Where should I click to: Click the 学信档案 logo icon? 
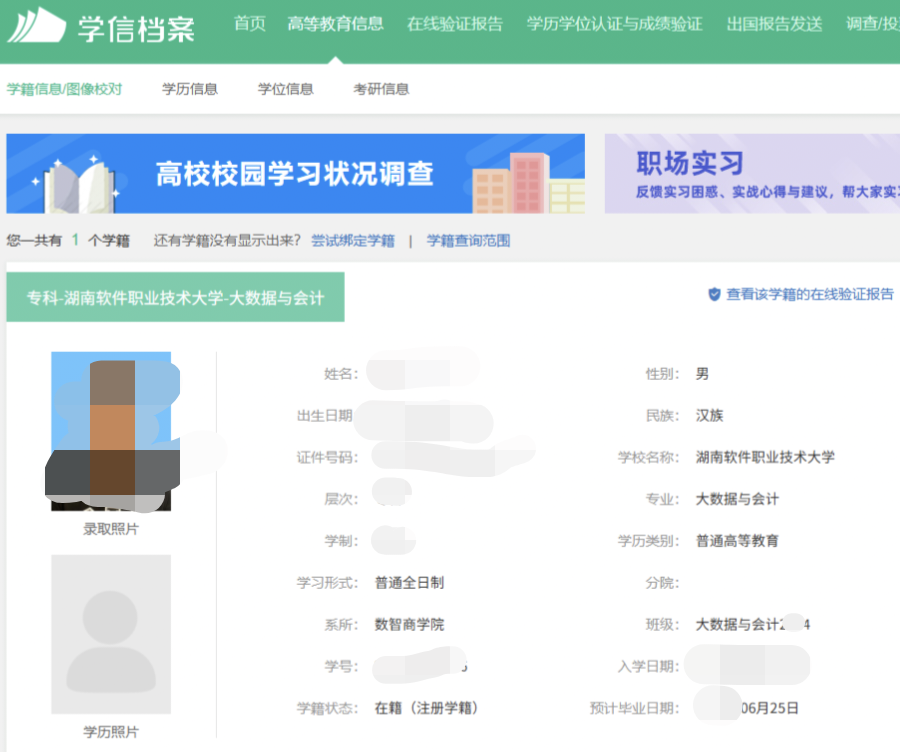click(x=35, y=25)
